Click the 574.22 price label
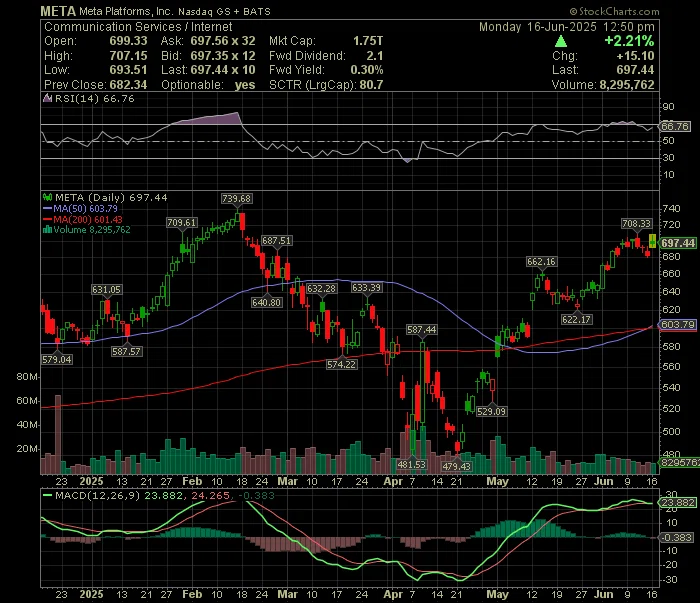Viewport: 700px width, 603px height. point(342,364)
